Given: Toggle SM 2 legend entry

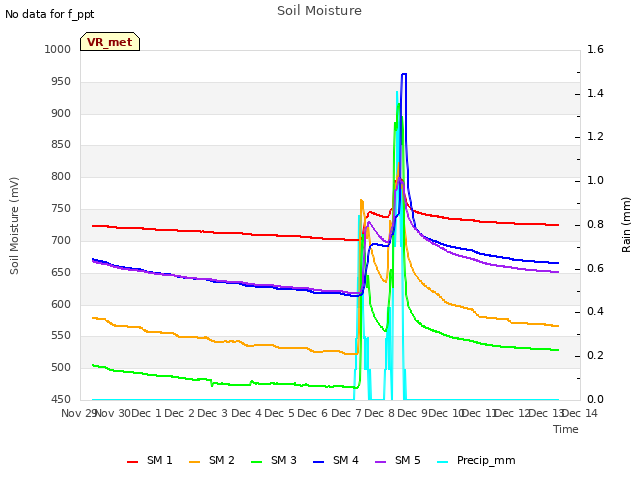Looking at the screenshot, I should coord(211,460).
